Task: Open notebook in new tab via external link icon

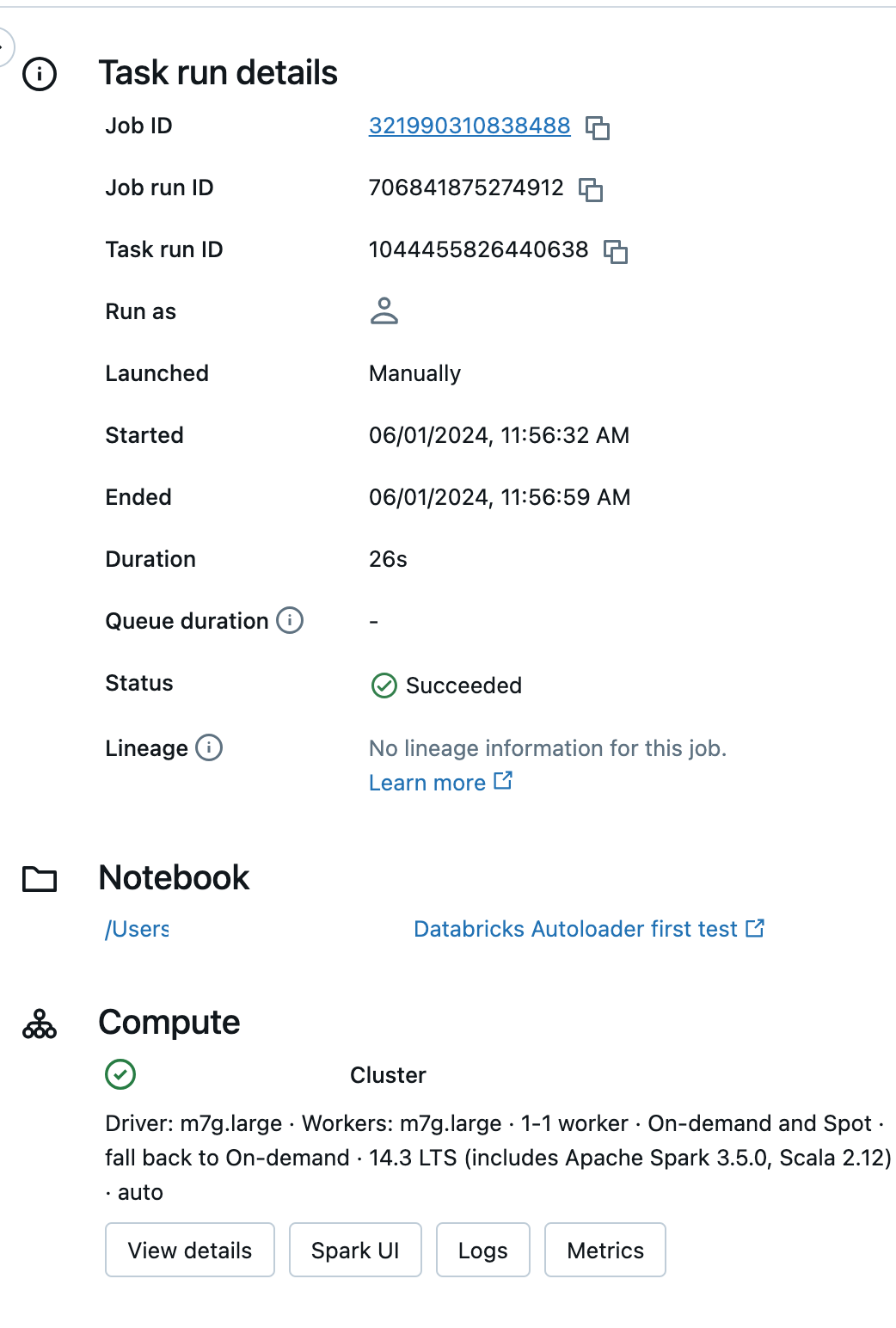Action: (x=756, y=928)
